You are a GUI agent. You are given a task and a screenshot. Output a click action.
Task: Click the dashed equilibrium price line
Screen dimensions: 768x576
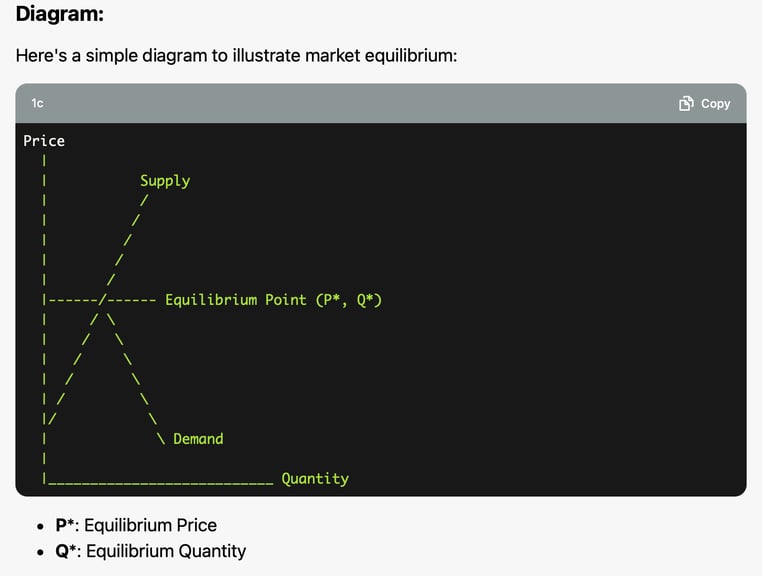pos(102,300)
